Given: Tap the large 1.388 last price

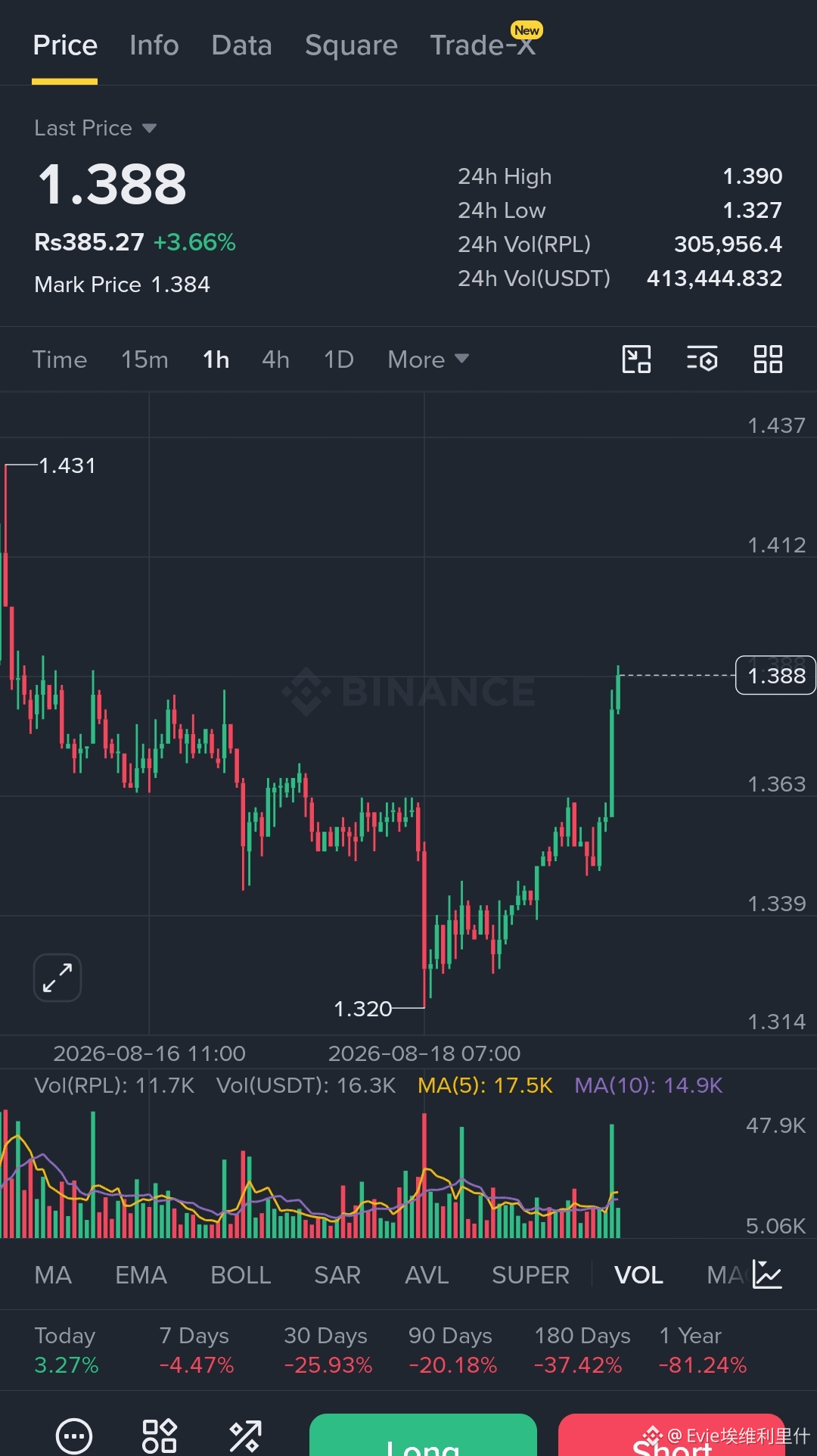Looking at the screenshot, I should coord(112,185).
